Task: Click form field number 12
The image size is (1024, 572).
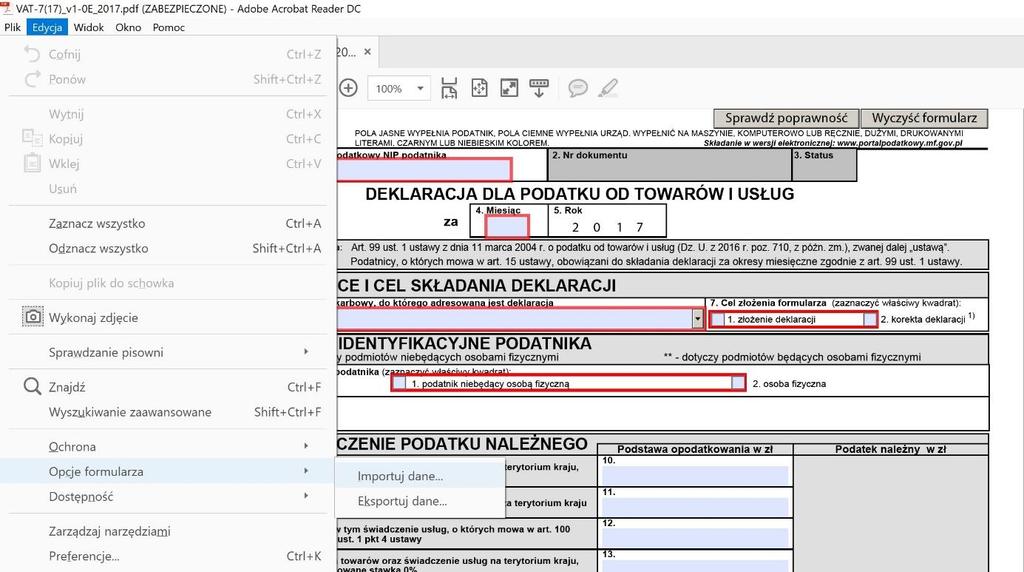Action: coord(695,537)
